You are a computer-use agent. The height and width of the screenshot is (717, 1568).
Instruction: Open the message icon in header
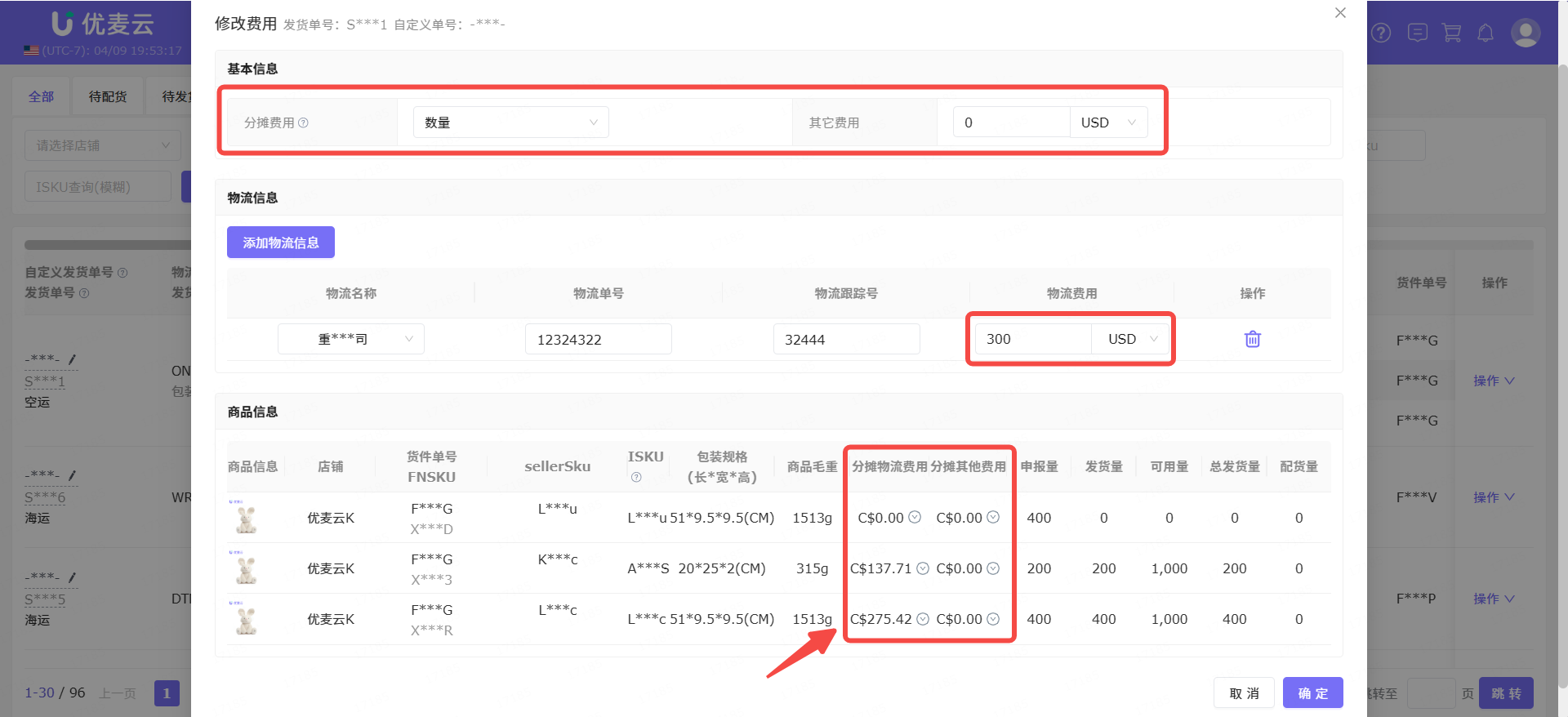pos(1417,33)
